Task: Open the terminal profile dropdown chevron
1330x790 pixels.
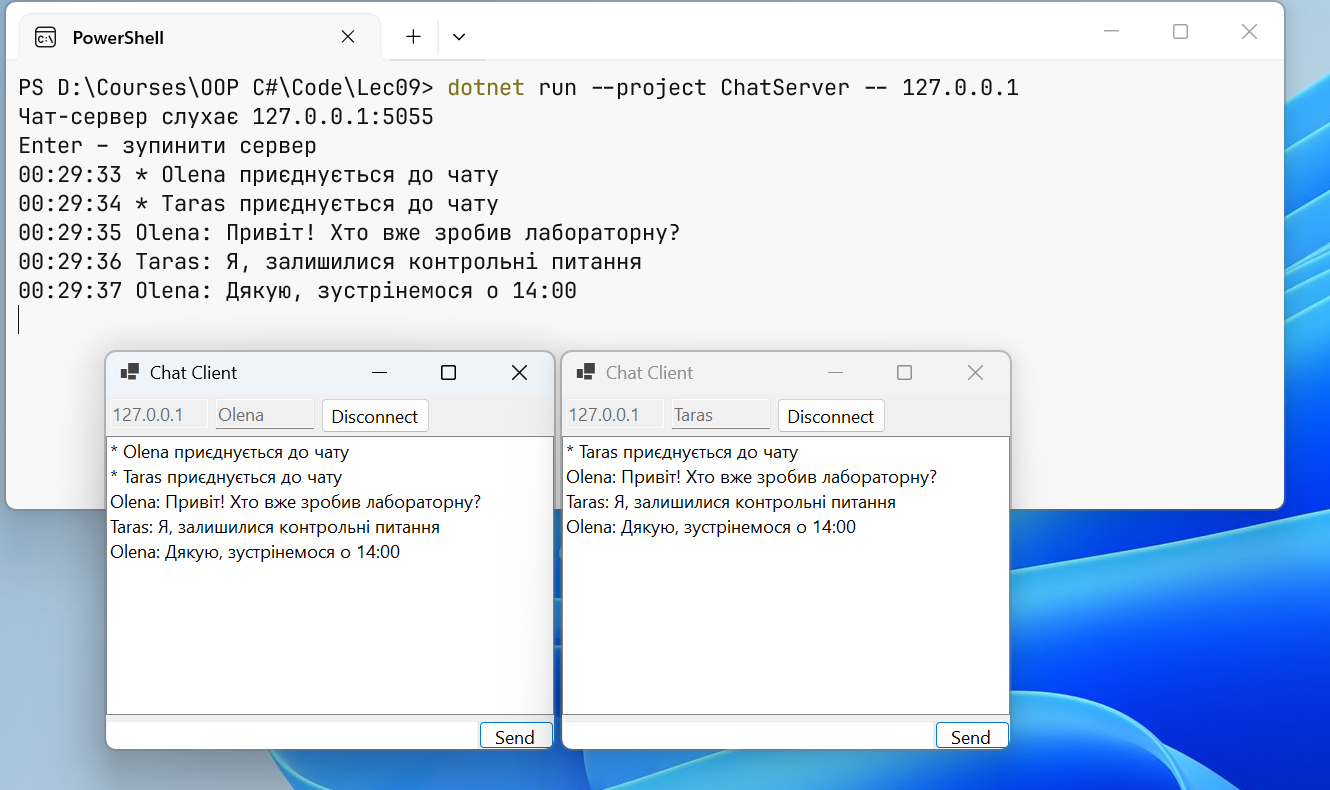Action: coord(459,37)
